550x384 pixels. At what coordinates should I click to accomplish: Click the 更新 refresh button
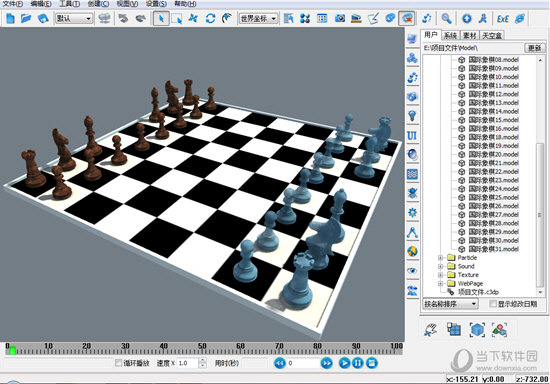535,48
